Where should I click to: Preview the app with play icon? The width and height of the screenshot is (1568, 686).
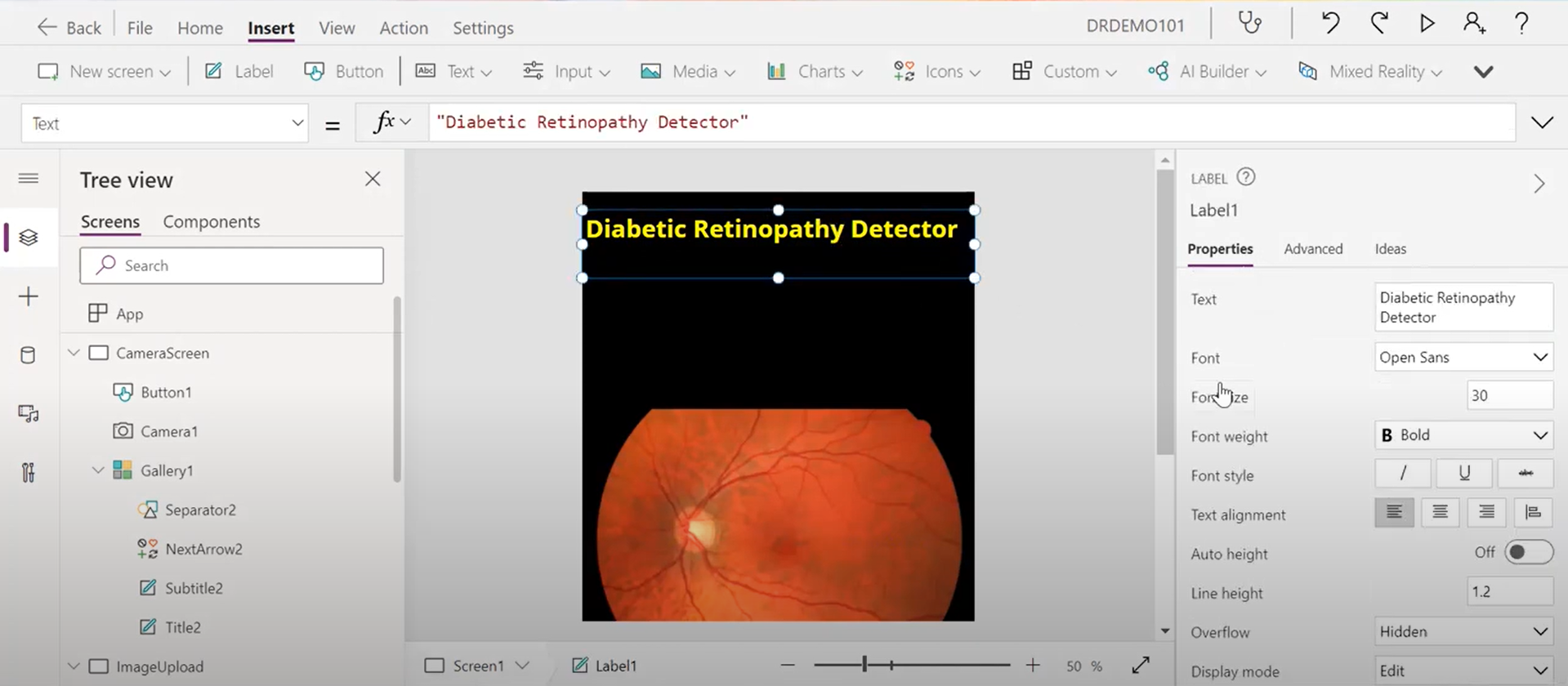(x=1427, y=24)
